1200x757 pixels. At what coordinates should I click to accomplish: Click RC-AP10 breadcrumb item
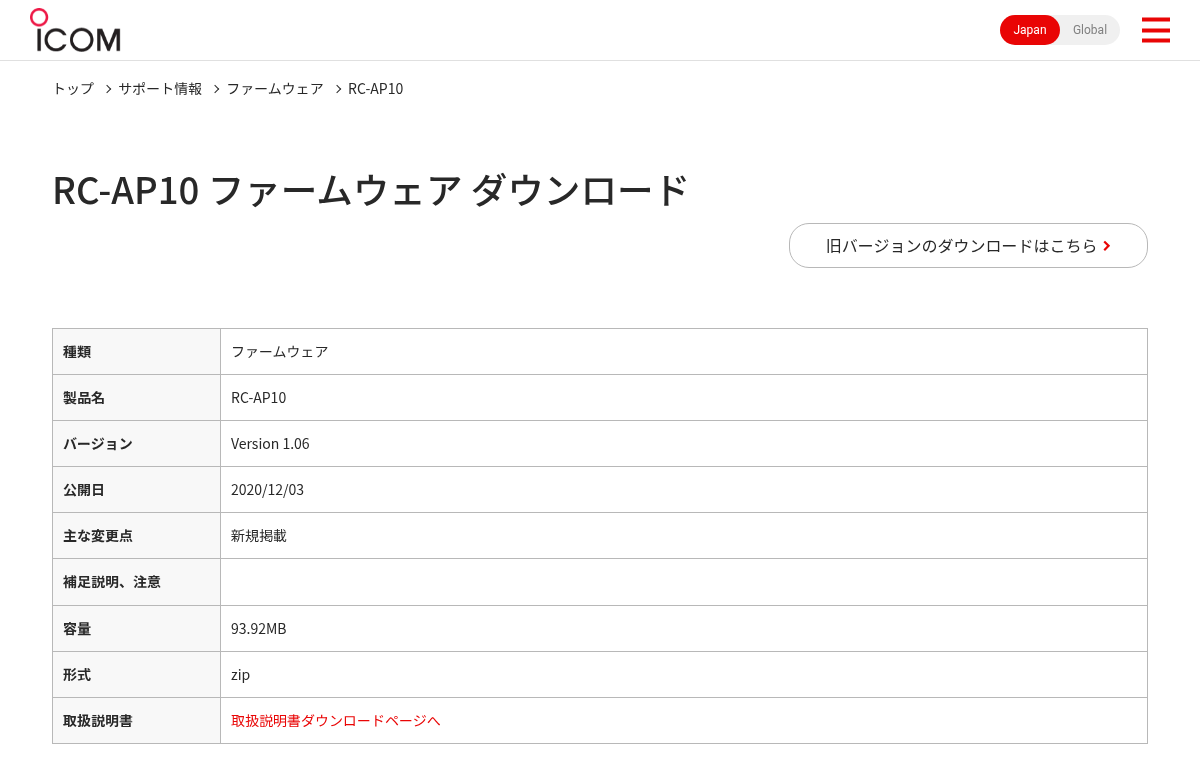376,88
